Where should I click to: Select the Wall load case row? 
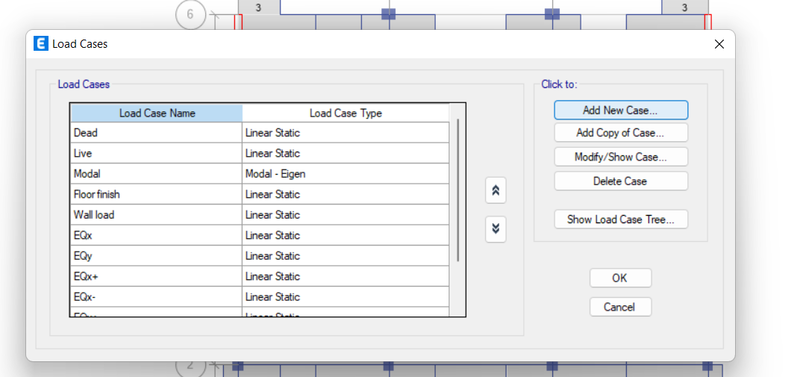tap(260, 215)
